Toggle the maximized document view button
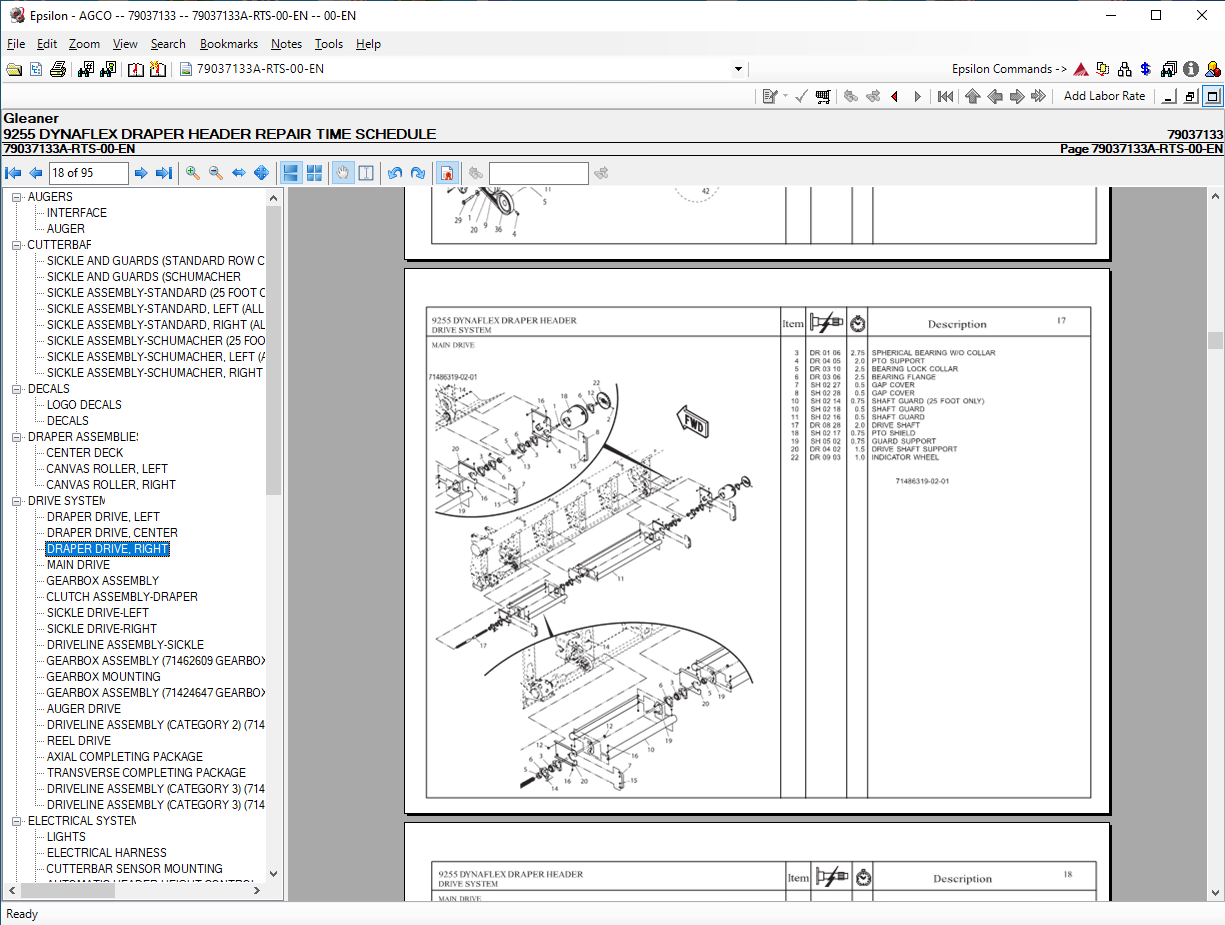The width and height of the screenshot is (1225, 925). (x=1212, y=96)
